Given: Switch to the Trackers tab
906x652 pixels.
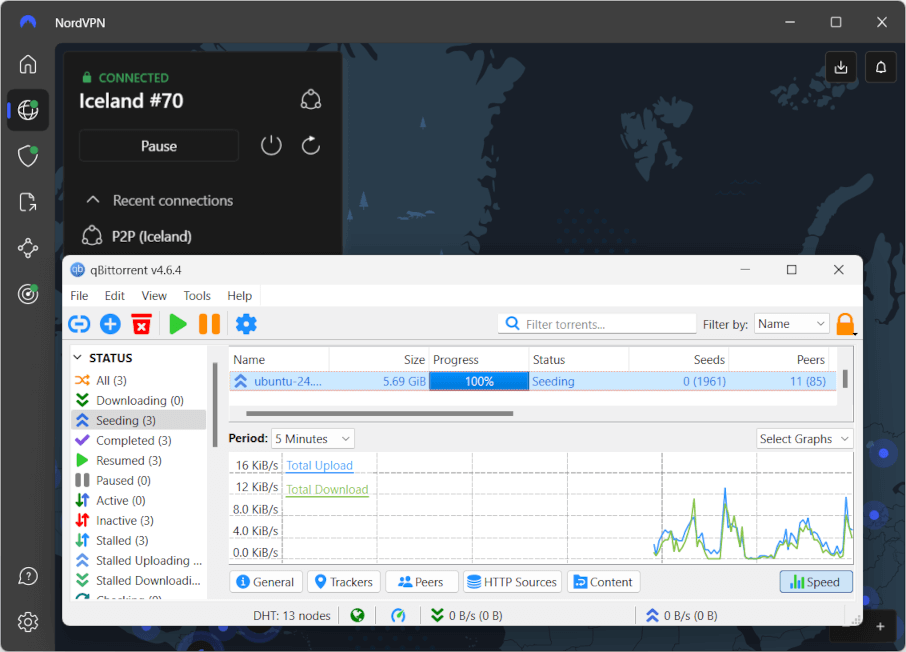Looking at the screenshot, I should coord(344,582).
